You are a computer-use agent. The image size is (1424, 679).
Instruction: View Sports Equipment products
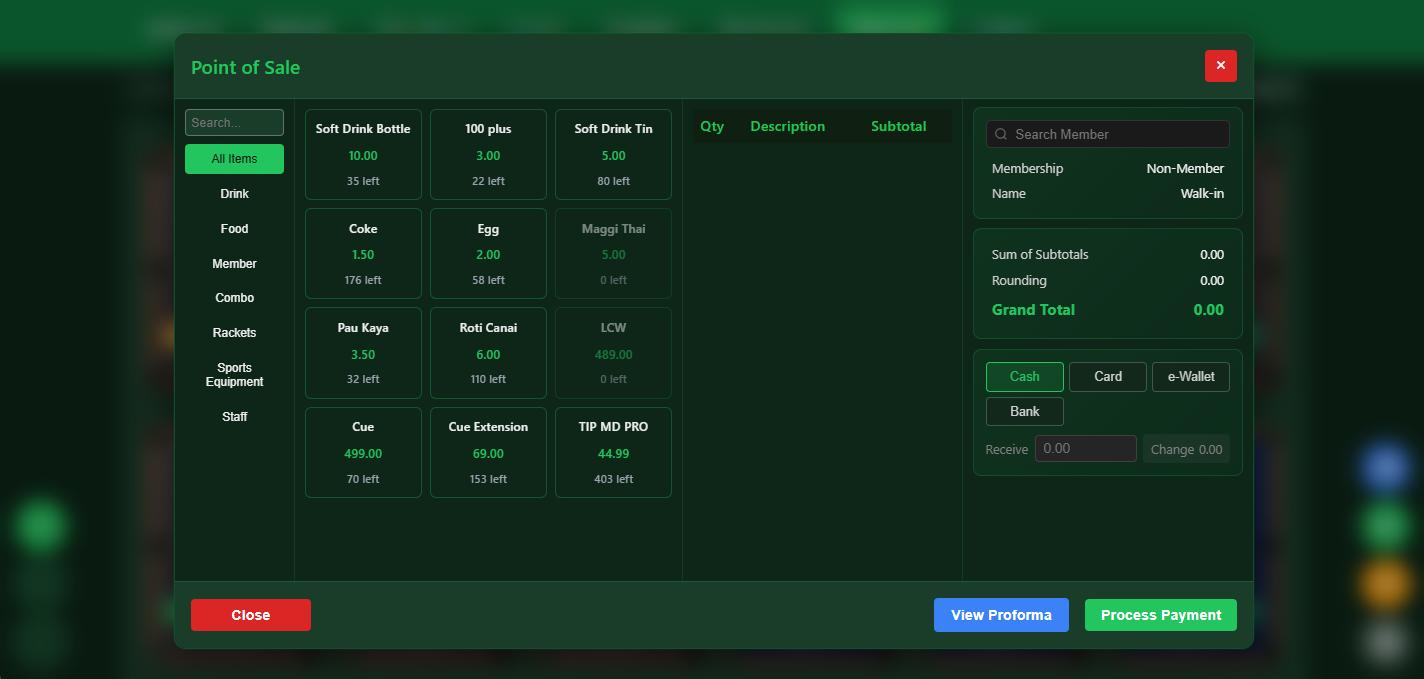click(234, 374)
